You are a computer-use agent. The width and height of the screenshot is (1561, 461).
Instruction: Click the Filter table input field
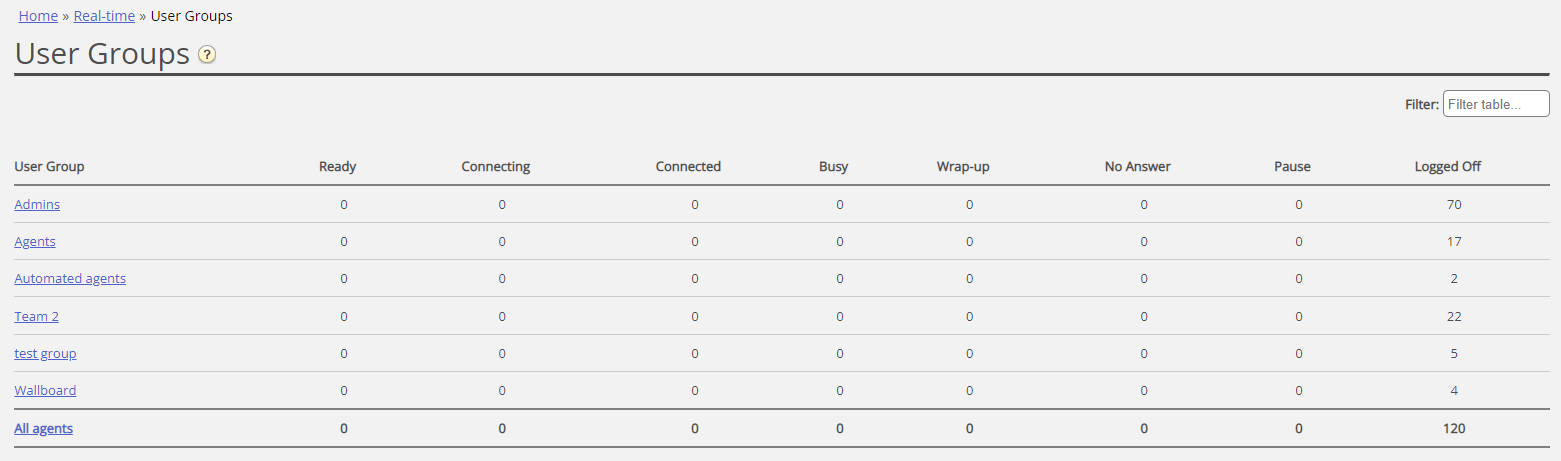[x=1495, y=104]
